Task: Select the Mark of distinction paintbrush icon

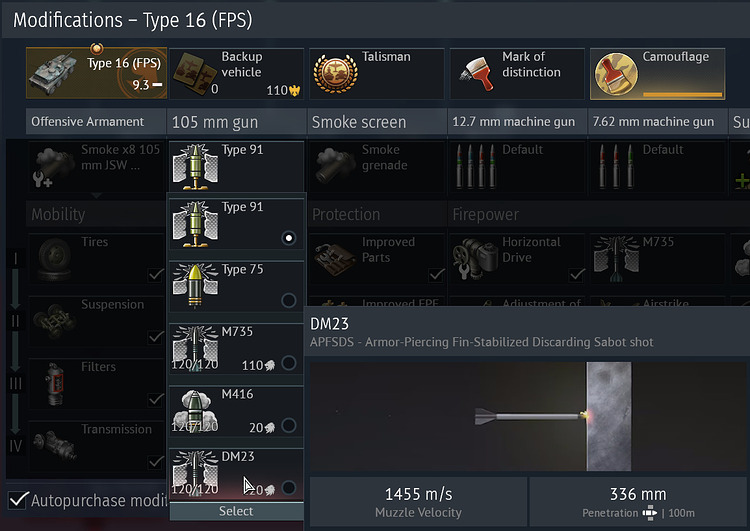Action: [x=477, y=74]
